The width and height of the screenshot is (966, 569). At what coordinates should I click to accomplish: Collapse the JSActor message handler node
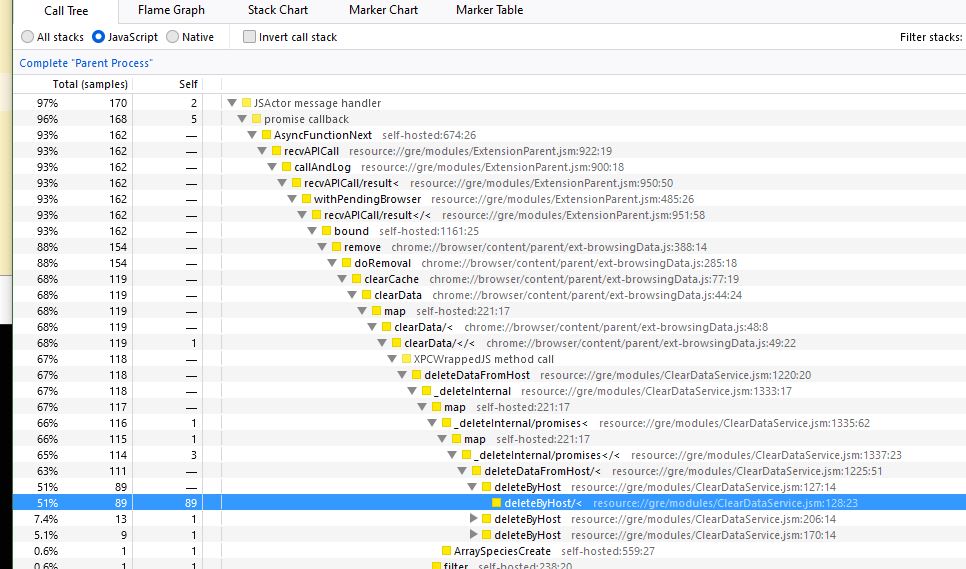click(232, 103)
